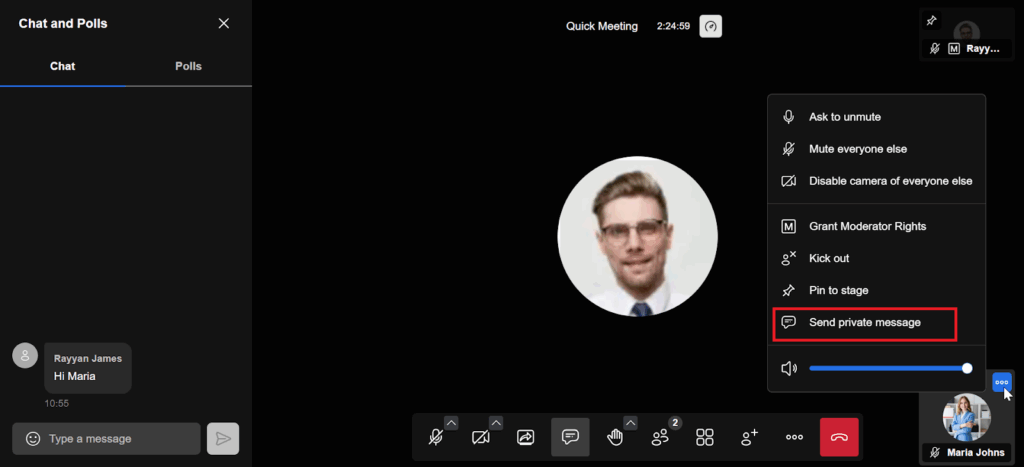The image size is (1024, 467).
Task: Click the send message arrow button
Action: click(223, 438)
